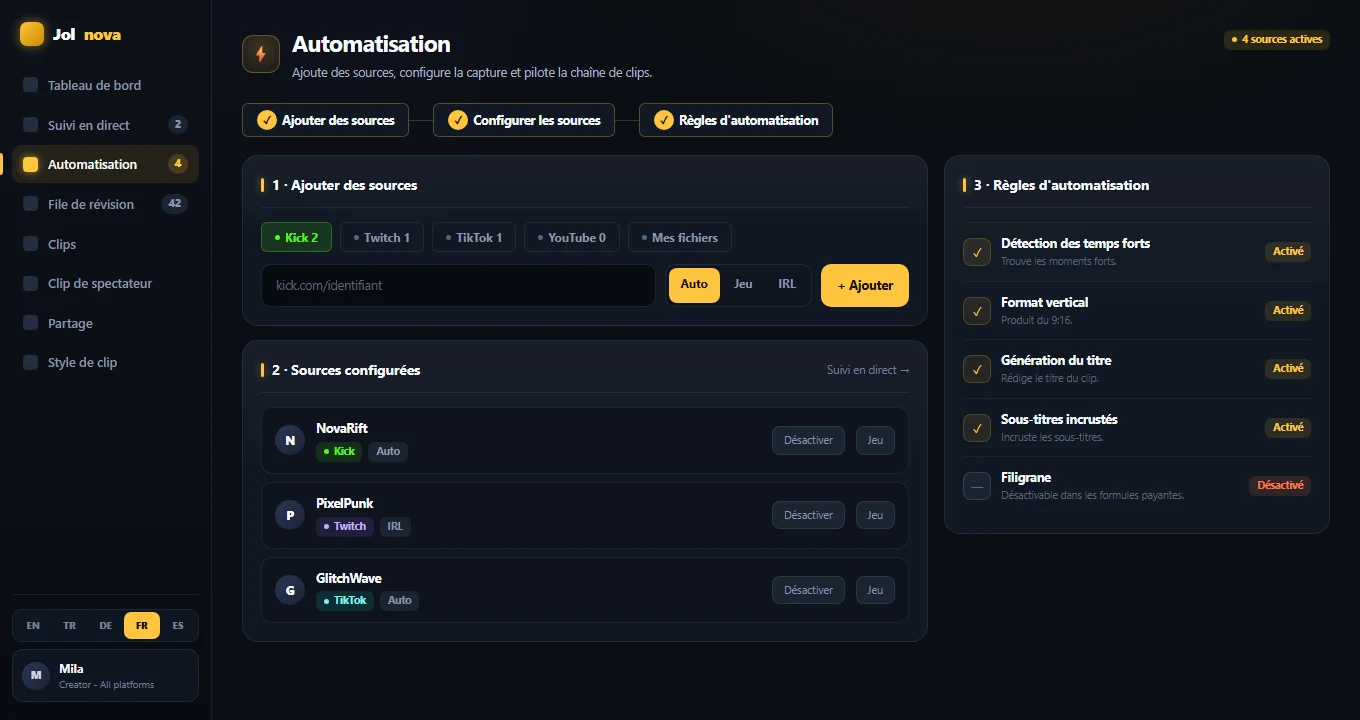Toggle the Détection des temps forts checkbox
The width and height of the screenshot is (1360, 720).
click(977, 252)
